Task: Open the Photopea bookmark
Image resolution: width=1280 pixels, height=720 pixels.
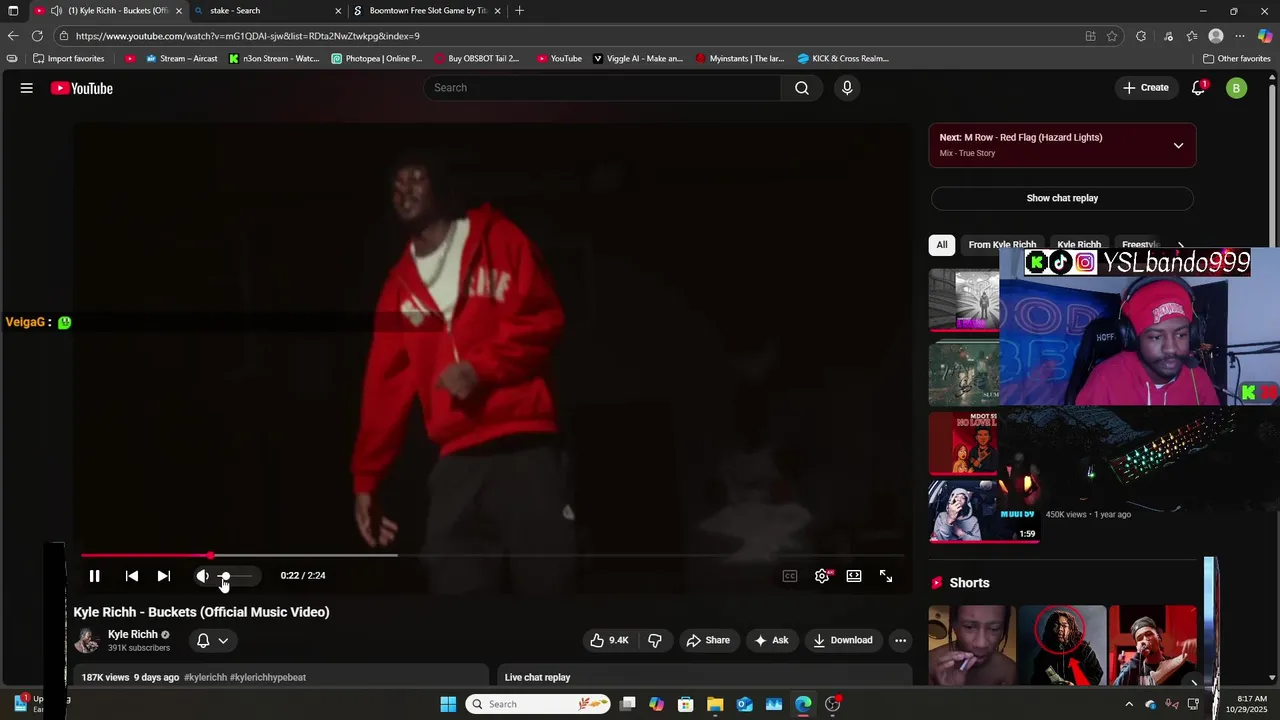Action: pos(377,58)
